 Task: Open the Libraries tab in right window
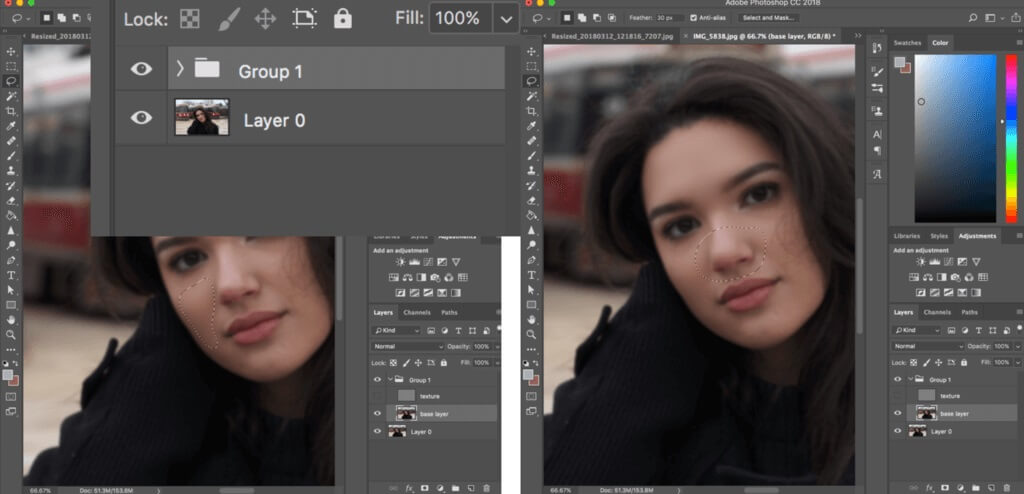tap(906, 236)
